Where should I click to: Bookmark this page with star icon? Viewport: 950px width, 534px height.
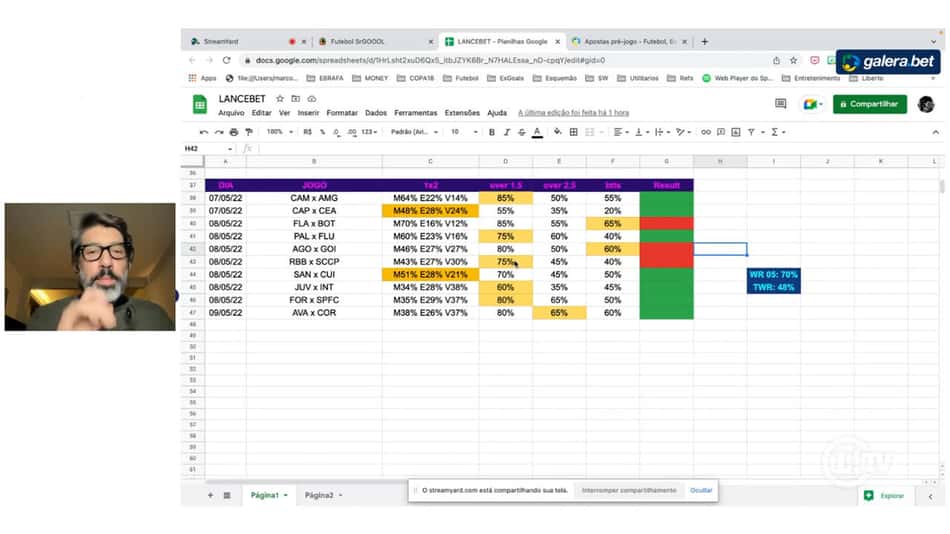[x=794, y=61]
